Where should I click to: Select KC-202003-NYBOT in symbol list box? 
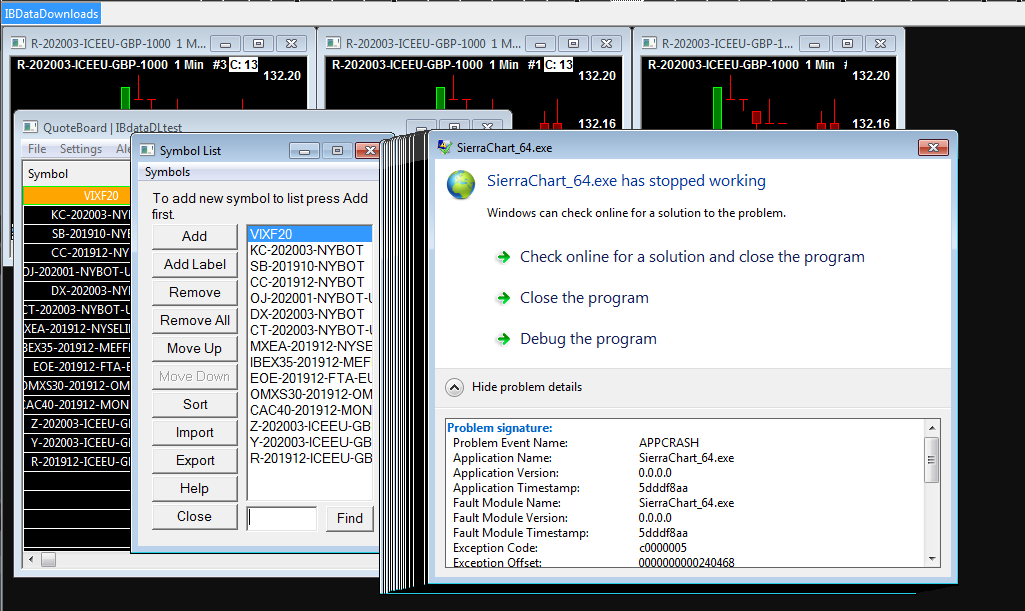click(x=310, y=250)
